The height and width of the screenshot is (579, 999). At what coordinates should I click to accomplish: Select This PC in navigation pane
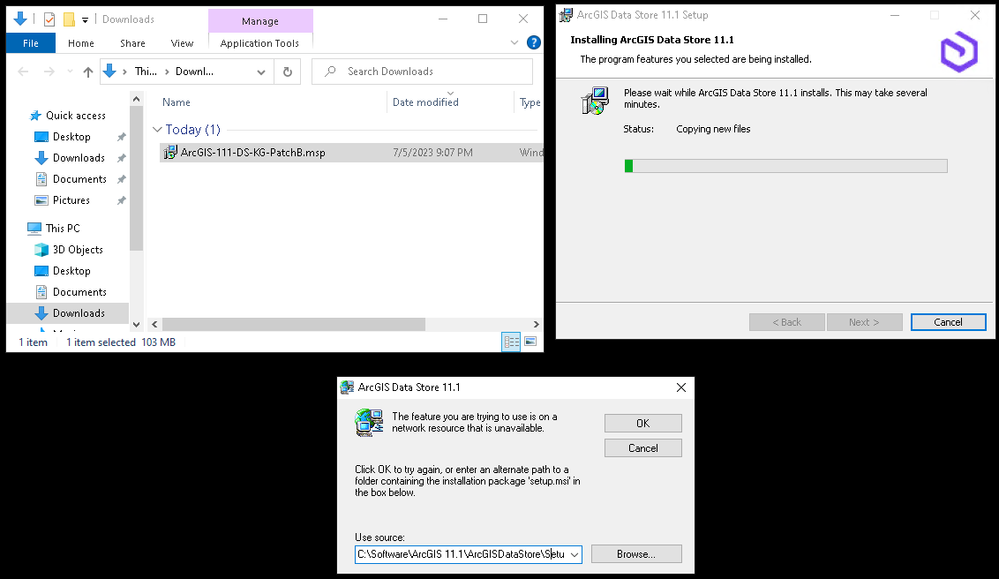point(62,228)
